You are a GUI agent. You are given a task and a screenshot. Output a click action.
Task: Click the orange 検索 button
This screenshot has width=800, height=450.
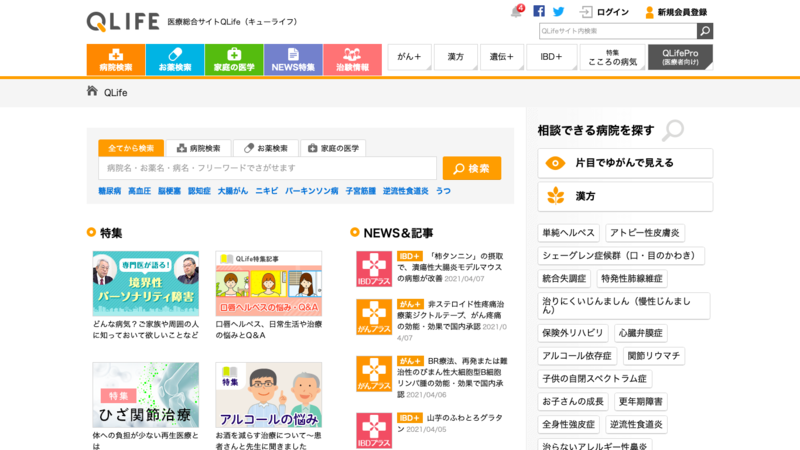(472, 168)
